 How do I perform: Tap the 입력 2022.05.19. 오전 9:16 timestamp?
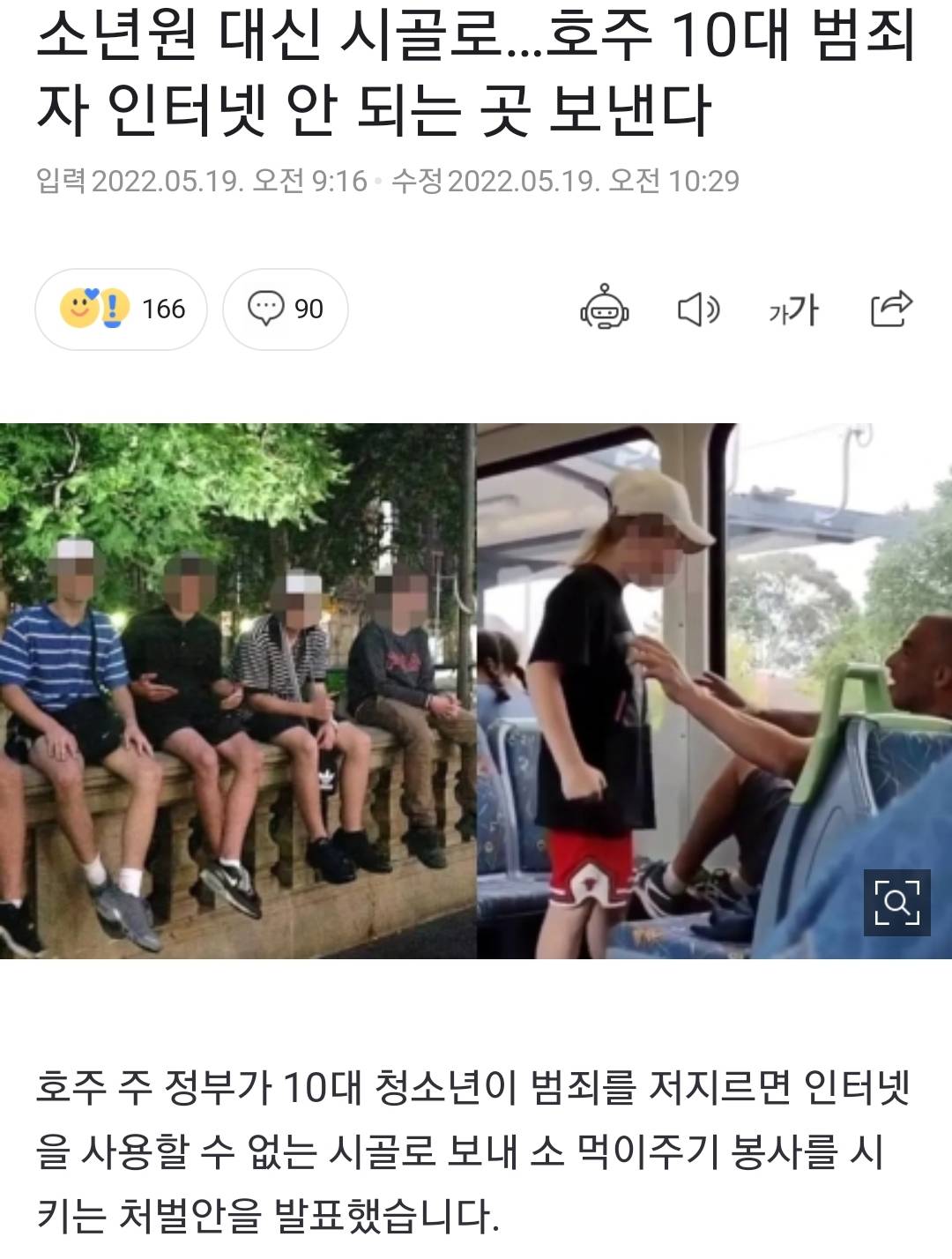pyautogui.click(x=201, y=181)
